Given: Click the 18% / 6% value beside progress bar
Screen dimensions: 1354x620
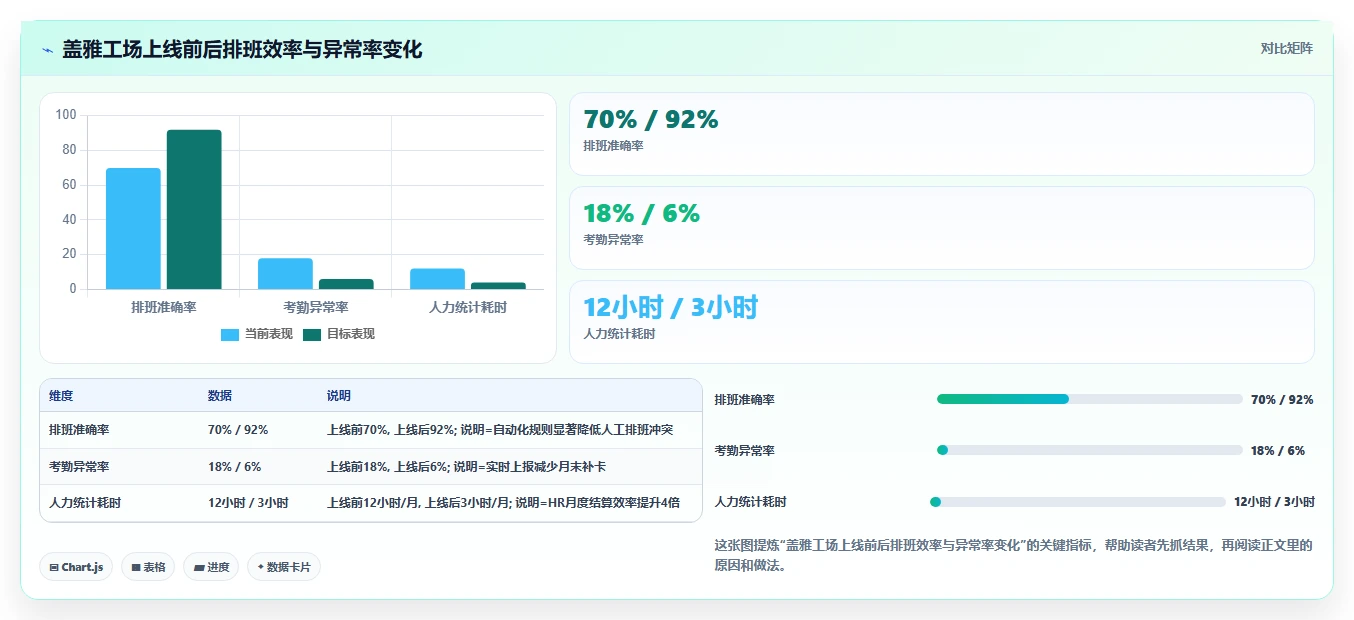Looking at the screenshot, I should pos(1278,450).
